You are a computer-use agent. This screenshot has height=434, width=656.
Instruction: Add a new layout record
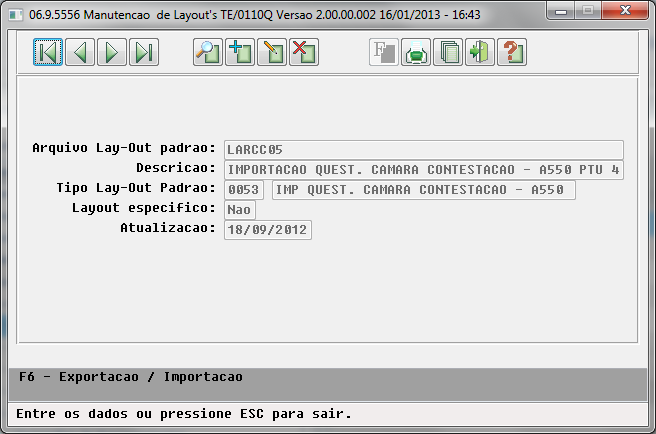point(240,52)
